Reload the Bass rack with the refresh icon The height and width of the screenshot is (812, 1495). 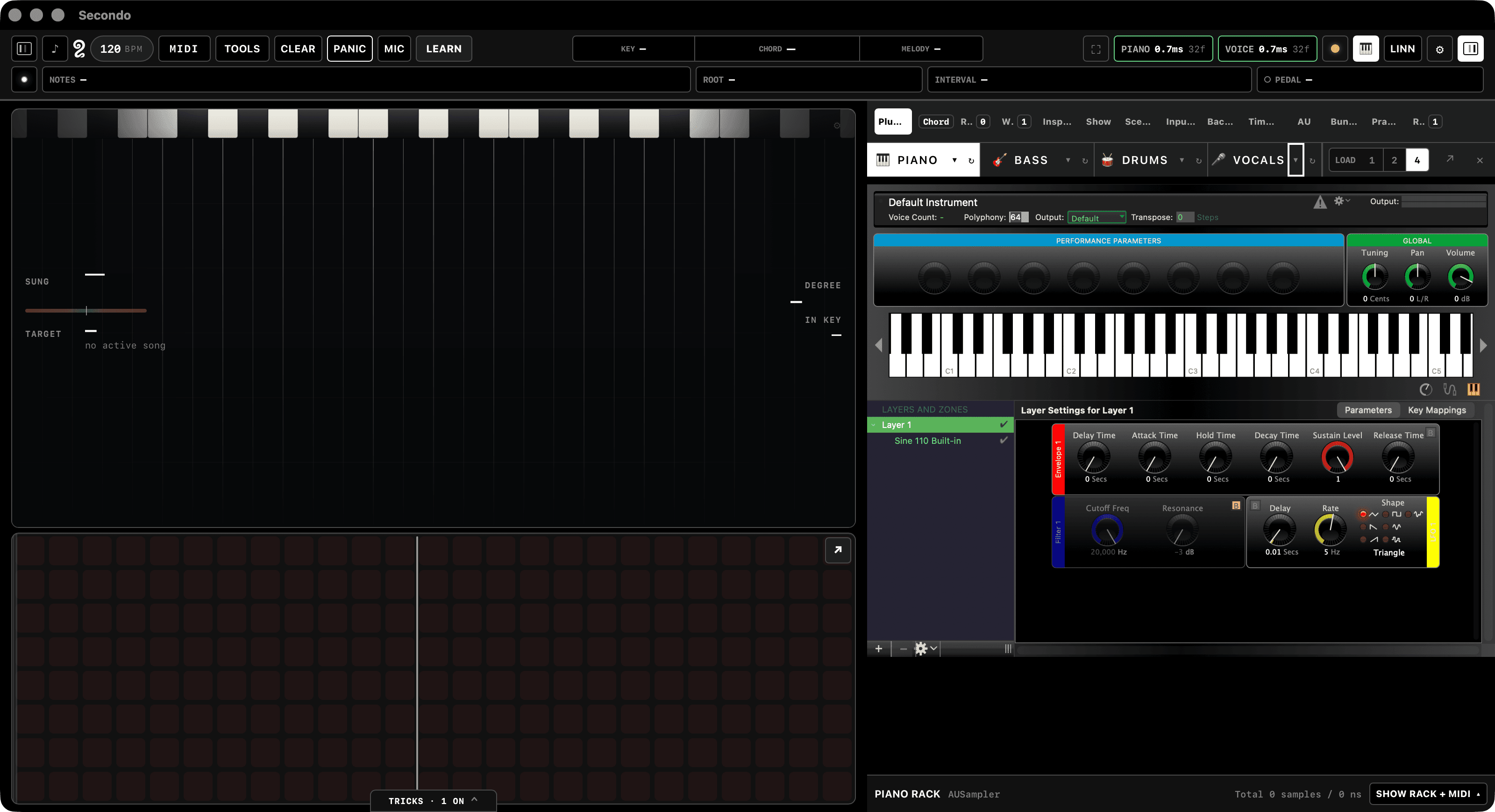click(1085, 161)
